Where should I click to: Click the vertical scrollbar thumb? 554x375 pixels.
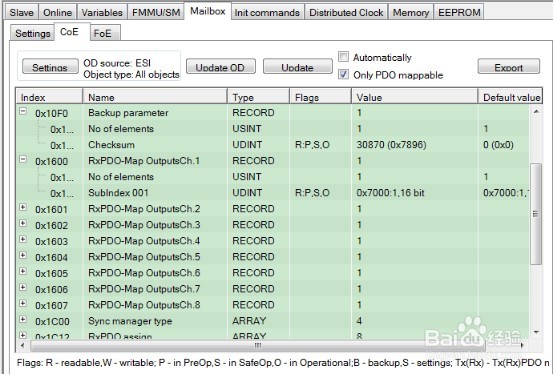(536, 214)
